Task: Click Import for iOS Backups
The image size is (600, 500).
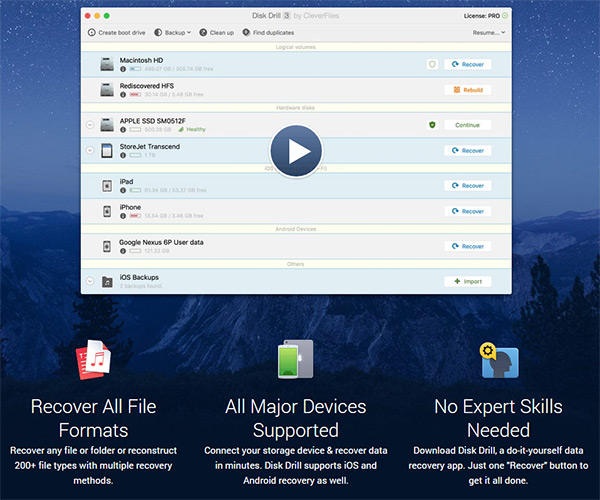Action: pos(468,282)
